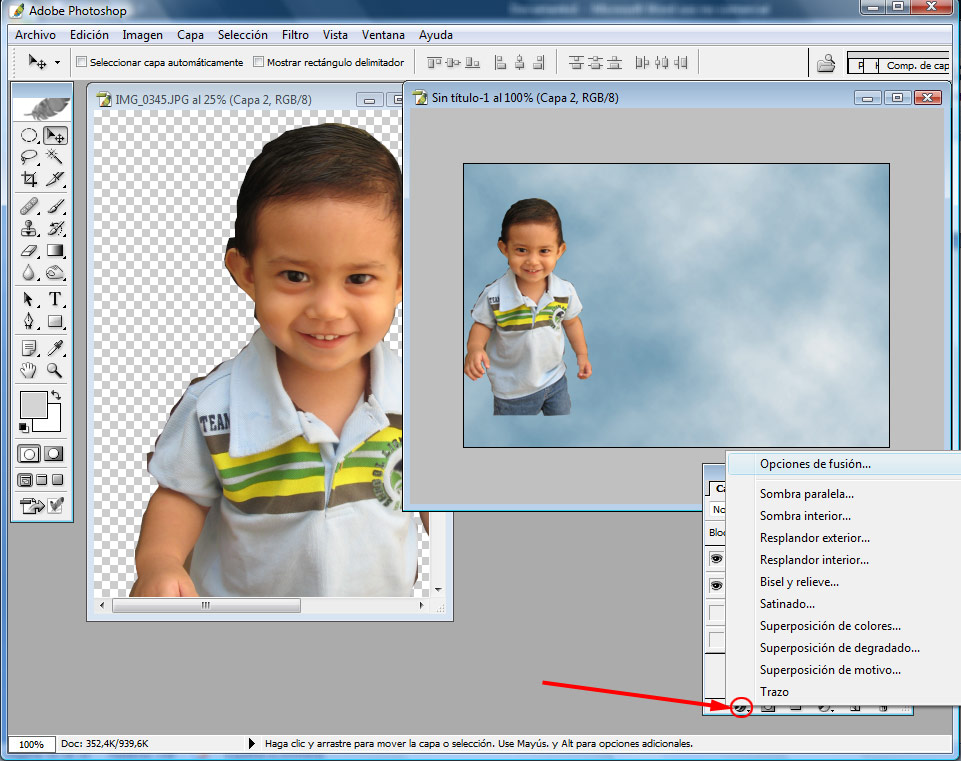Image resolution: width=961 pixels, height=761 pixels.
Task: Select the Clone Stamp tool
Action: pyautogui.click(x=29, y=229)
